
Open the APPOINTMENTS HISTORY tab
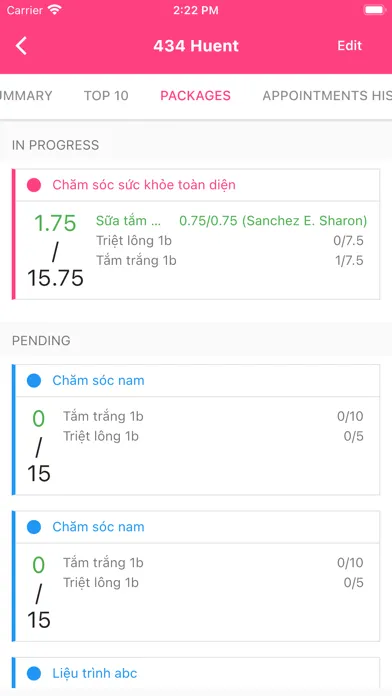click(327, 95)
